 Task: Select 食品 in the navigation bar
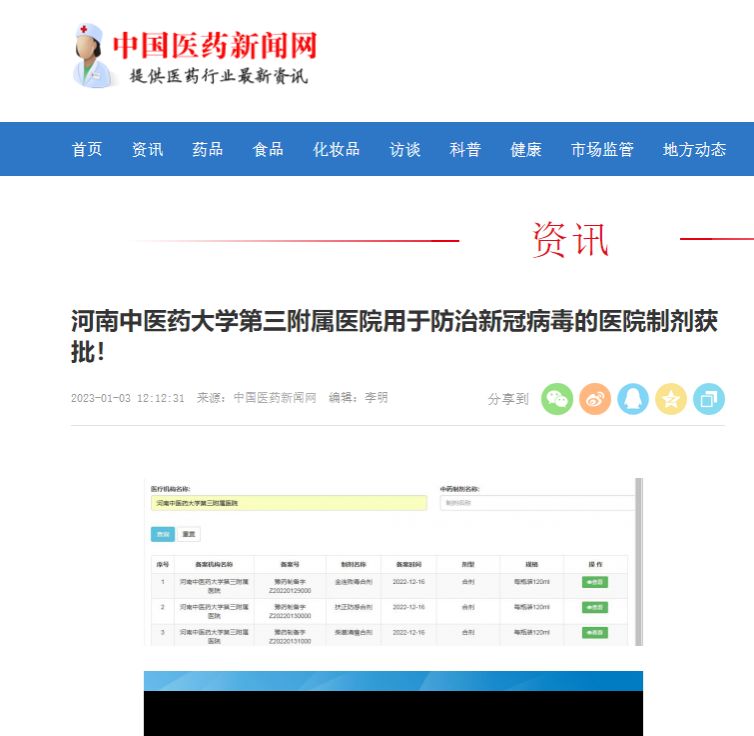click(268, 149)
